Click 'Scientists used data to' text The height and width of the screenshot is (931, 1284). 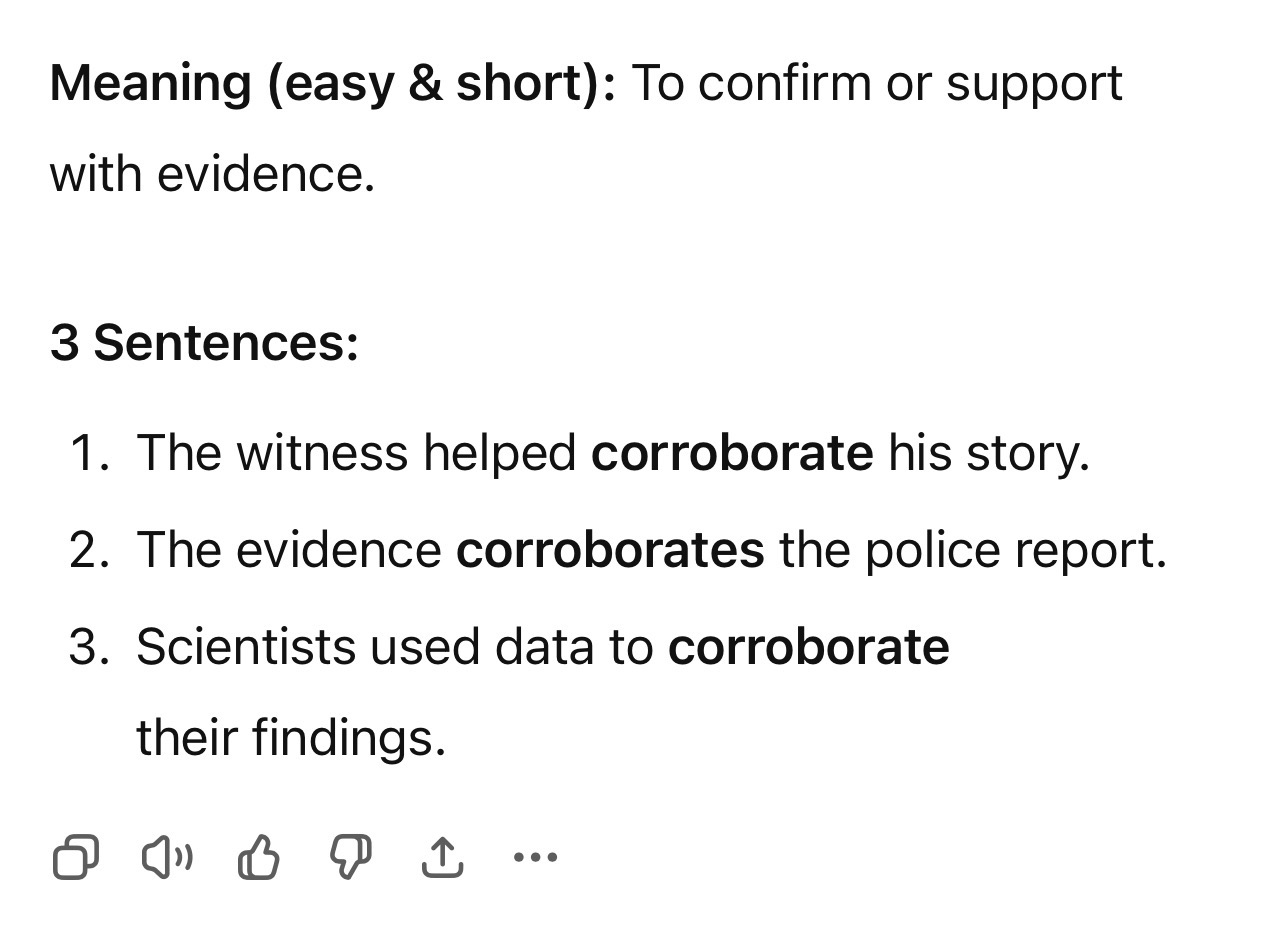point(394,647)
